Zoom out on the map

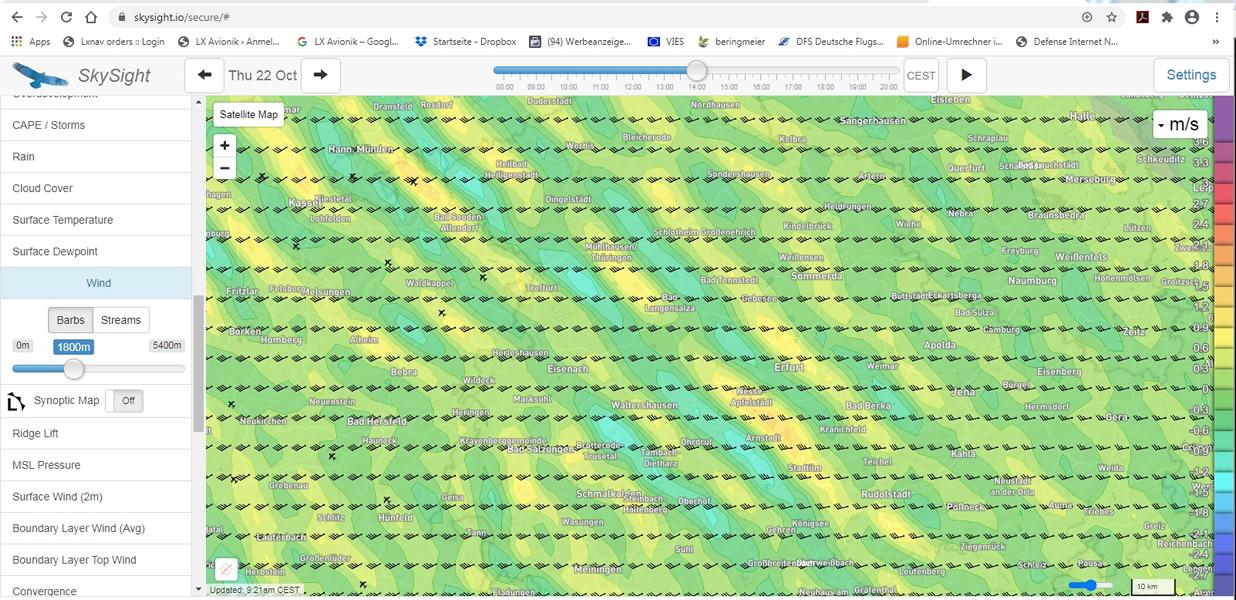225,169
